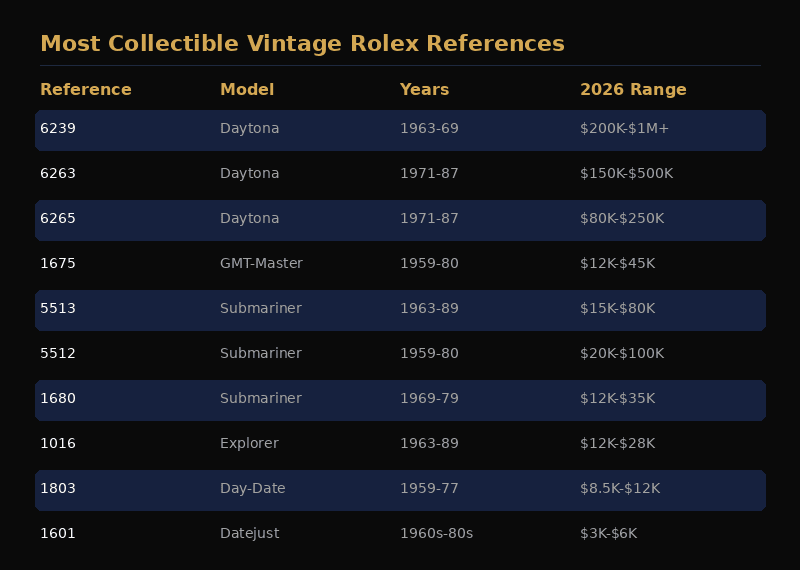The width and height of the screenshot is (800, 570).
Task: Click years 1971-87 in the 6263 row
Action: (429, 174)
